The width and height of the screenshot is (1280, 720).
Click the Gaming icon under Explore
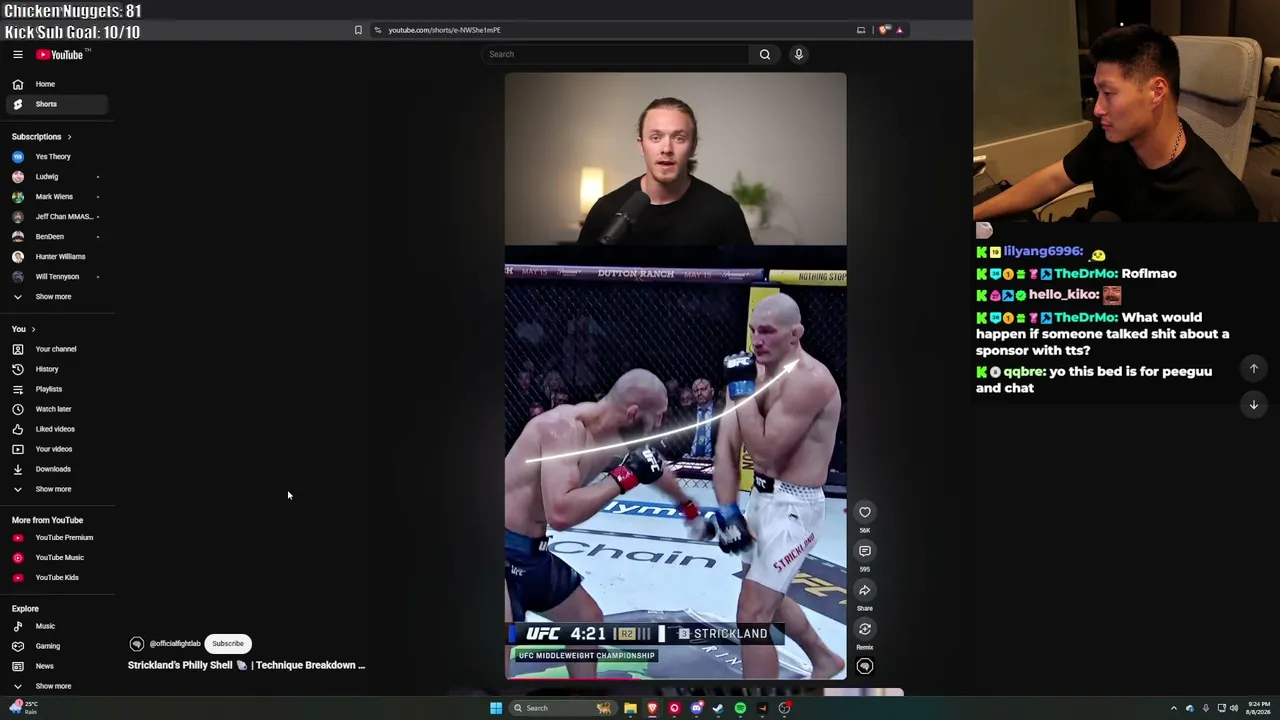click(18, 646)
